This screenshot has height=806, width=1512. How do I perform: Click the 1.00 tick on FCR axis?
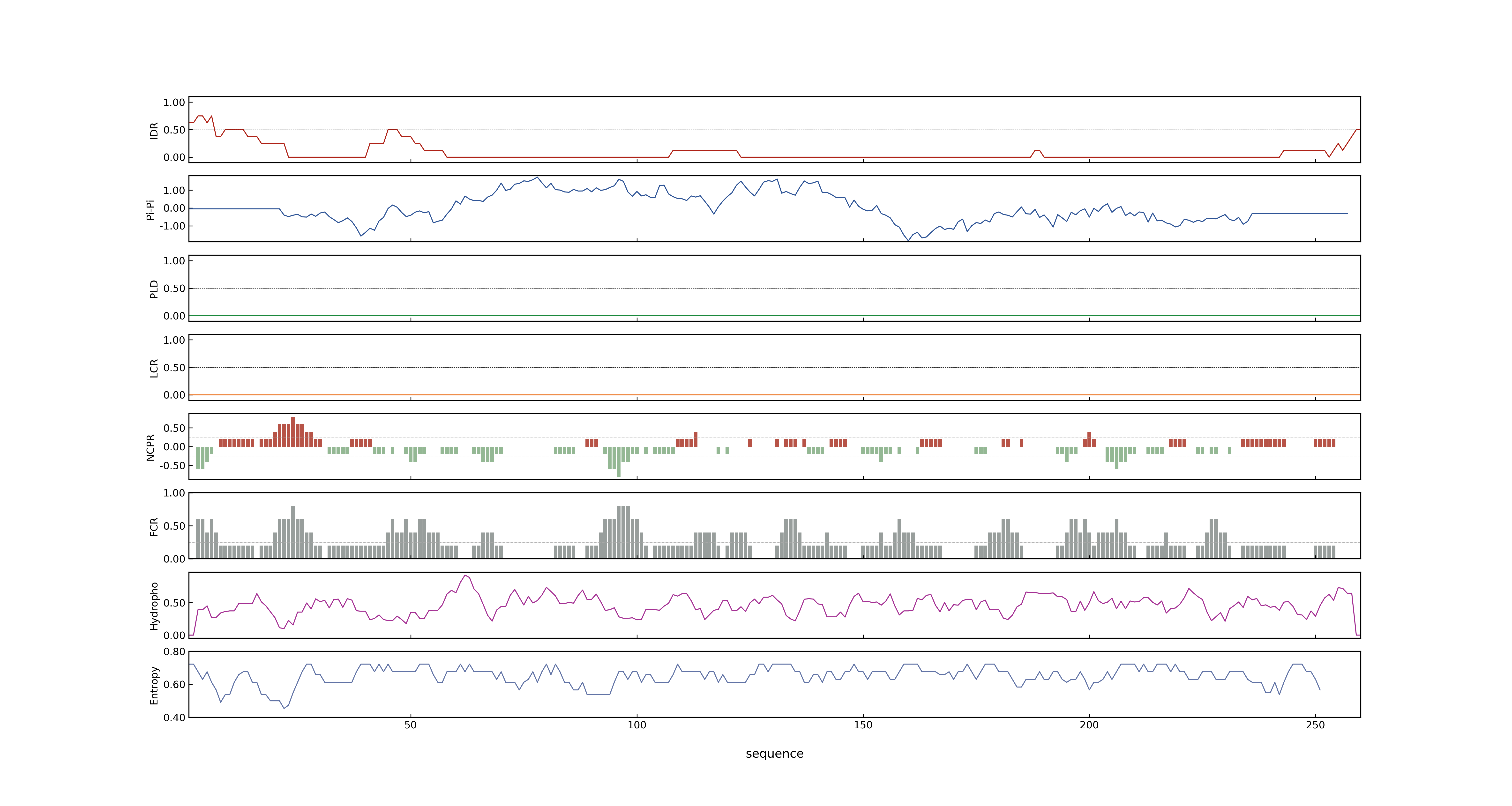click(174, 493)
